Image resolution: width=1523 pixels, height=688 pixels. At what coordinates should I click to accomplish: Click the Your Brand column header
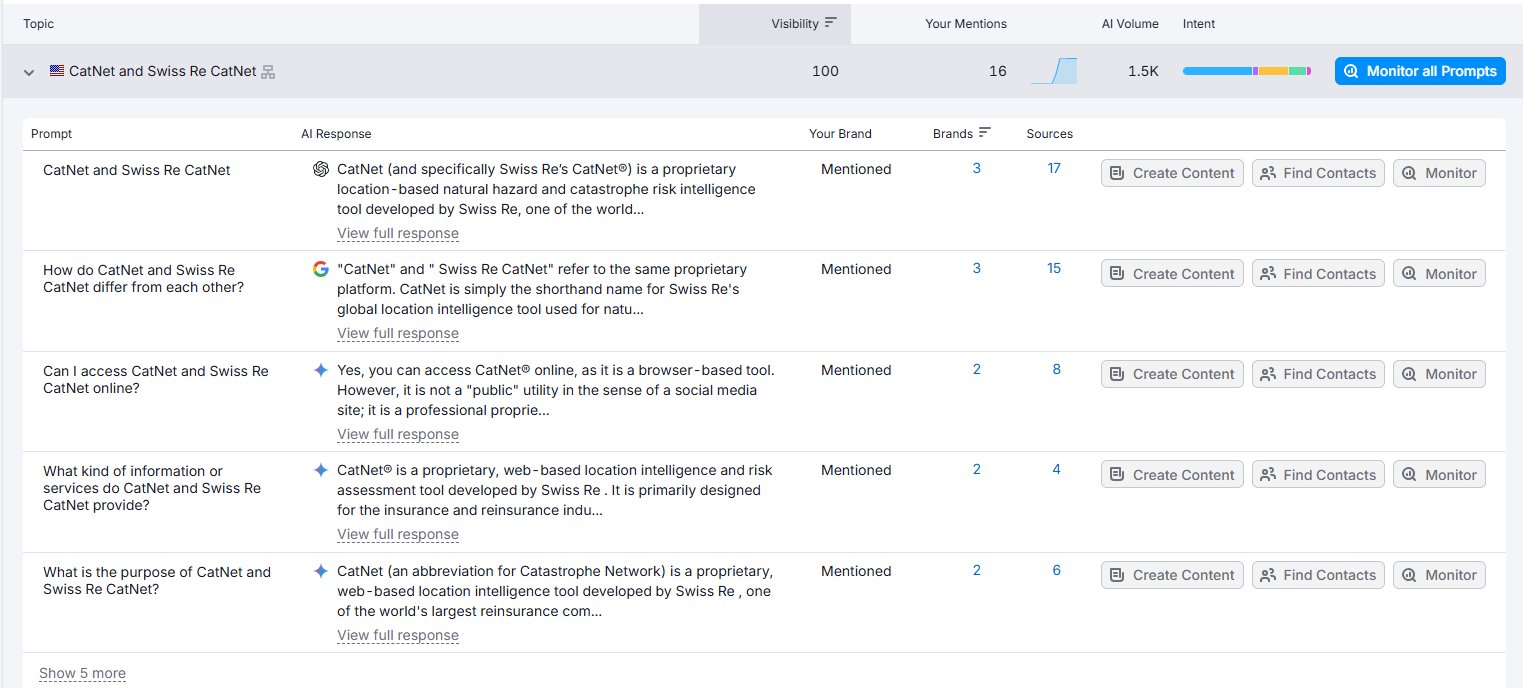tap(840, 133)
